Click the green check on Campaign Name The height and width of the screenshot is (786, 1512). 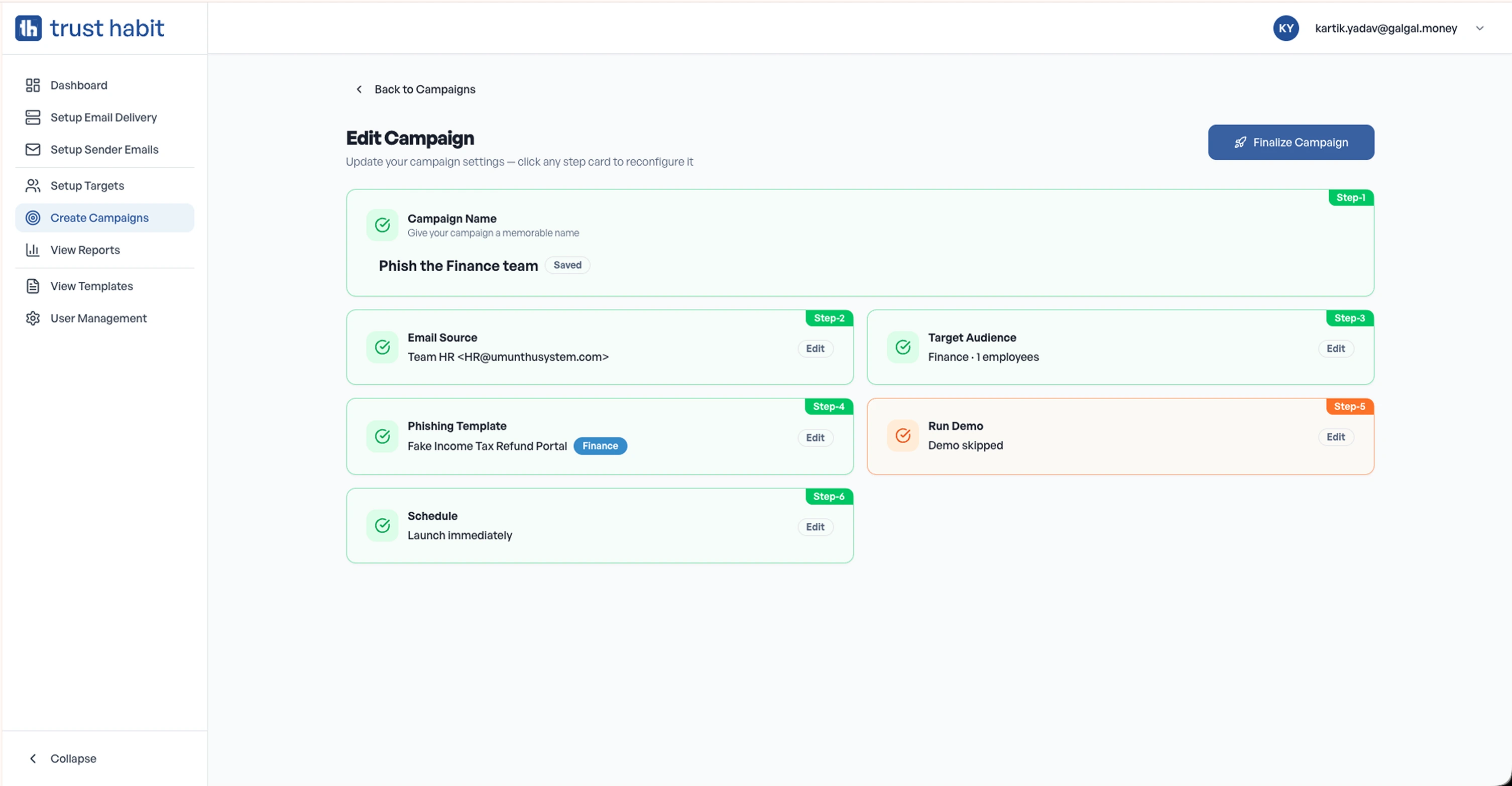coord(383,226)
